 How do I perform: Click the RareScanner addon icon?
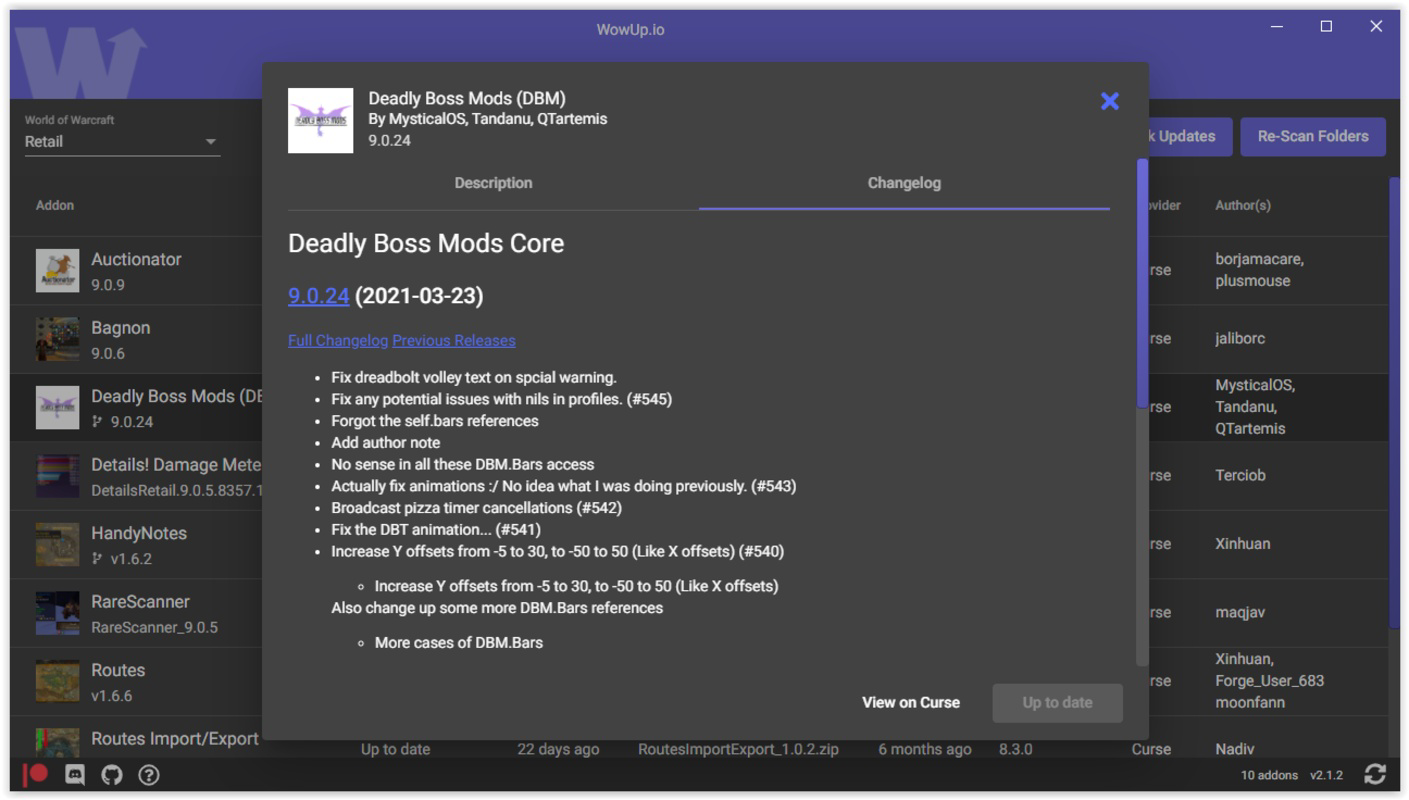57,613
